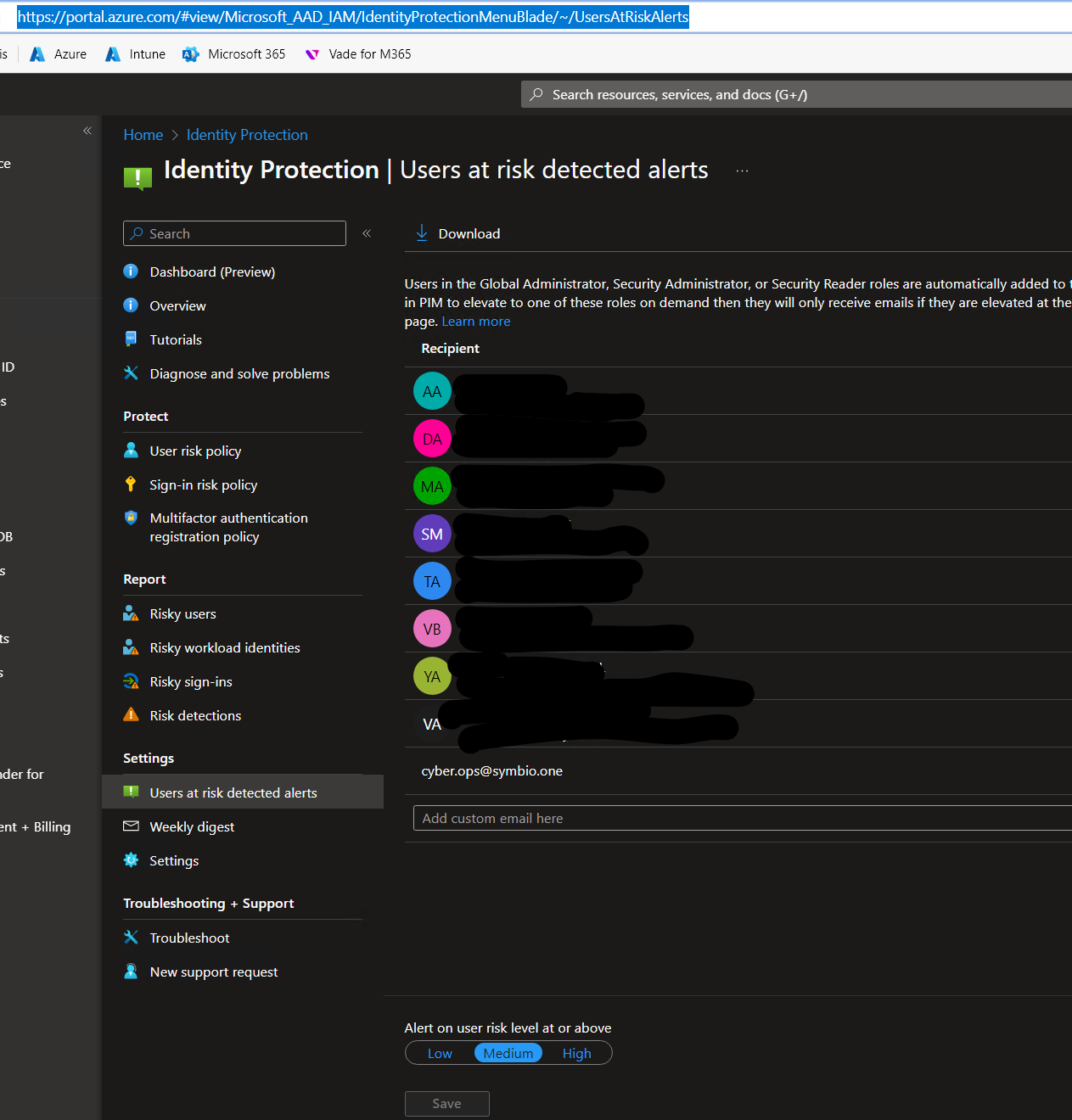Image resolution: width=1072 pixels, height=1120 pixels.
Task: Click the TA recipient avatar
Action: [x=432, y=581]
